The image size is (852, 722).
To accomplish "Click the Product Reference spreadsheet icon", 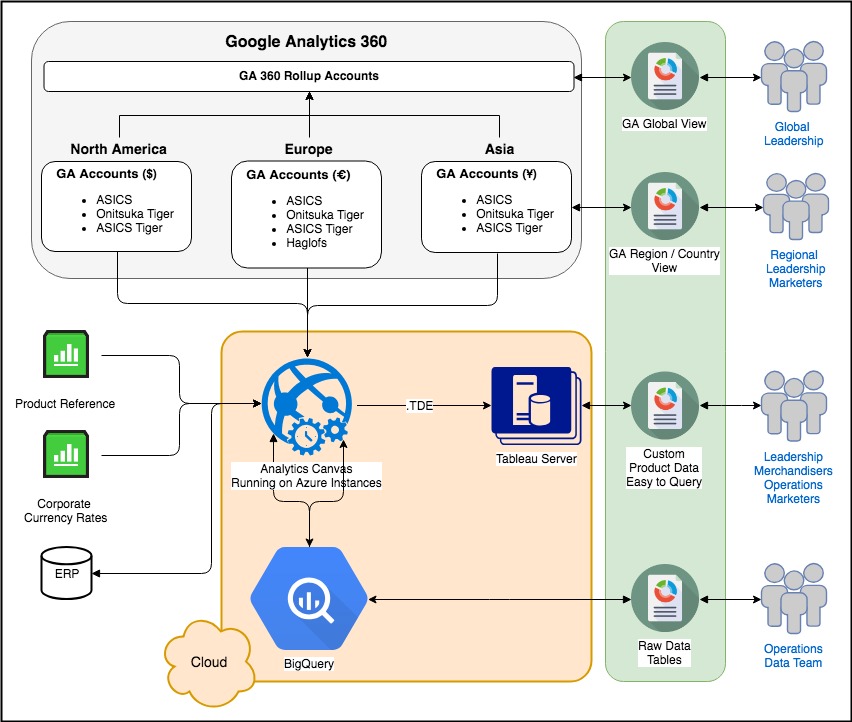I will tap(66, 354).
